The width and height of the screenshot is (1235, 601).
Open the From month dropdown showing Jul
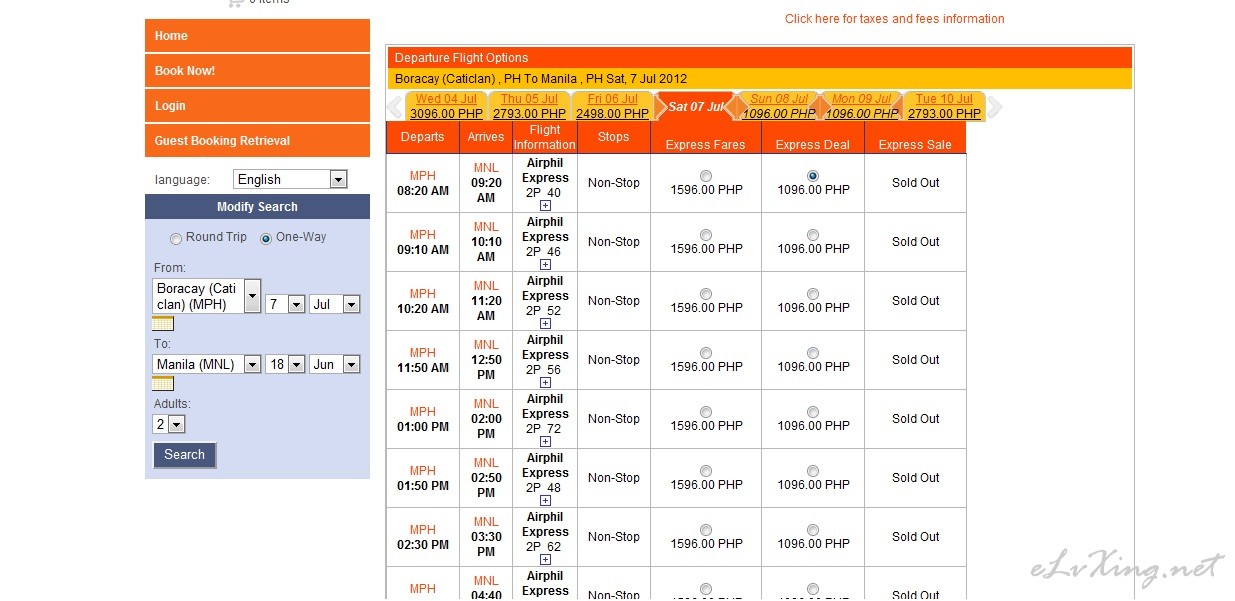[334, 304]
